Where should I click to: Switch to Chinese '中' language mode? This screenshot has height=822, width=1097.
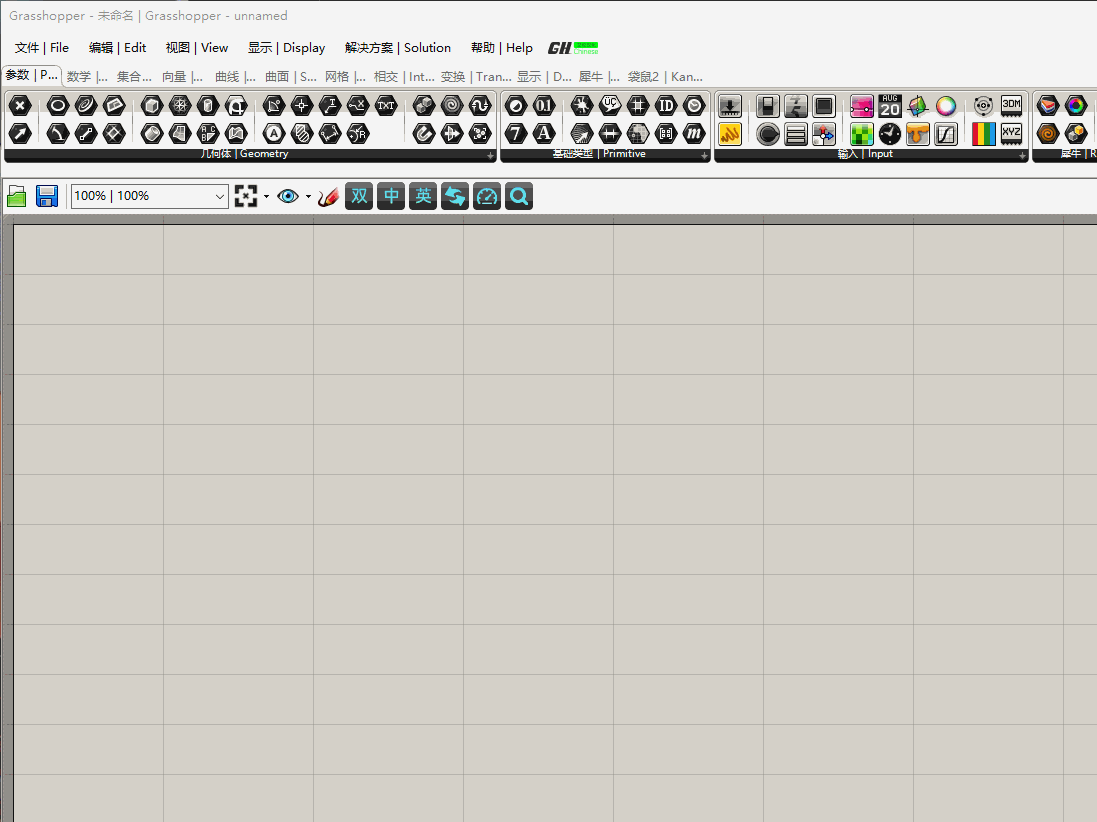(x=391, y=196)
